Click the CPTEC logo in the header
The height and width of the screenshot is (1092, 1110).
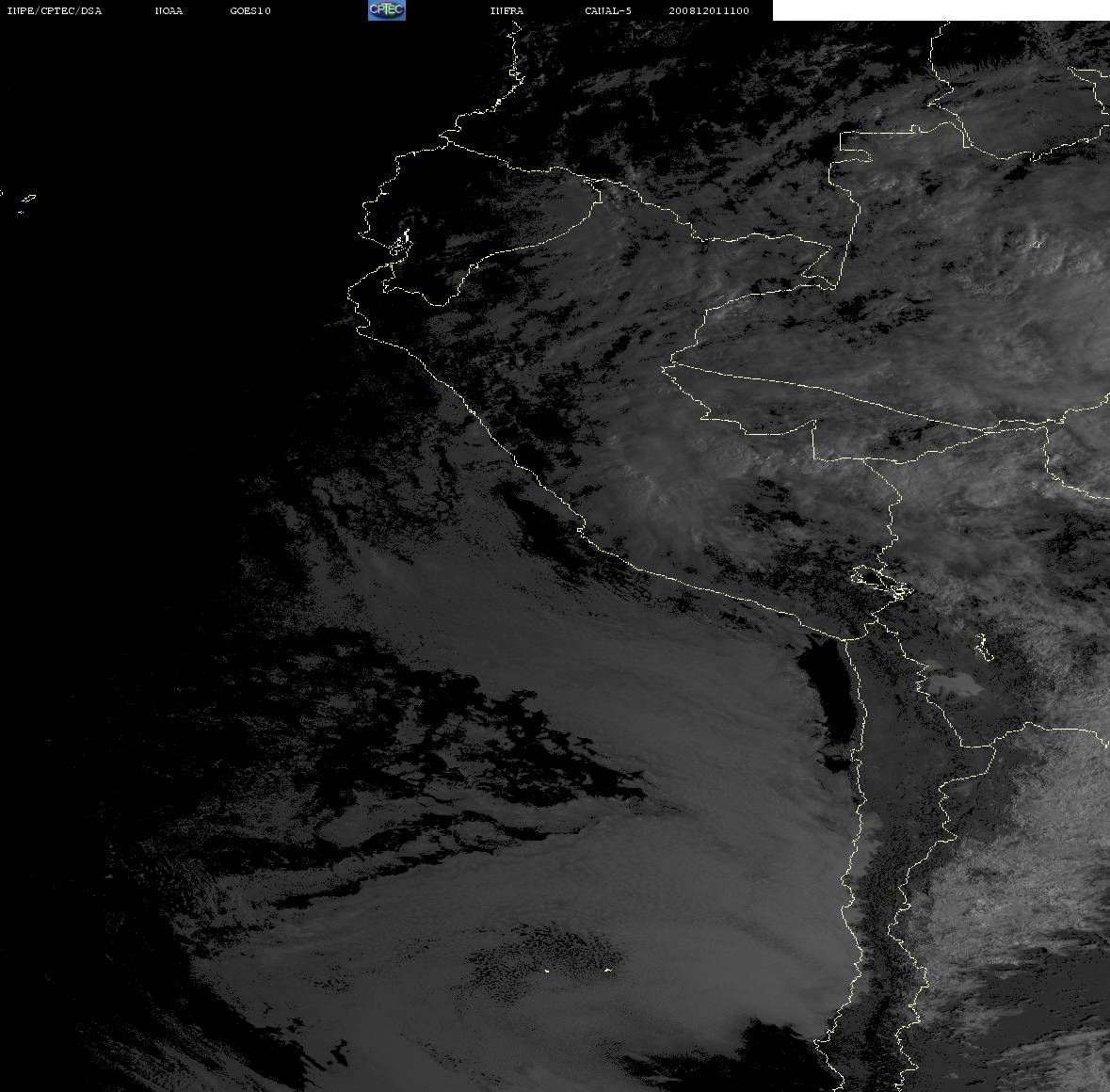point(387,10)
